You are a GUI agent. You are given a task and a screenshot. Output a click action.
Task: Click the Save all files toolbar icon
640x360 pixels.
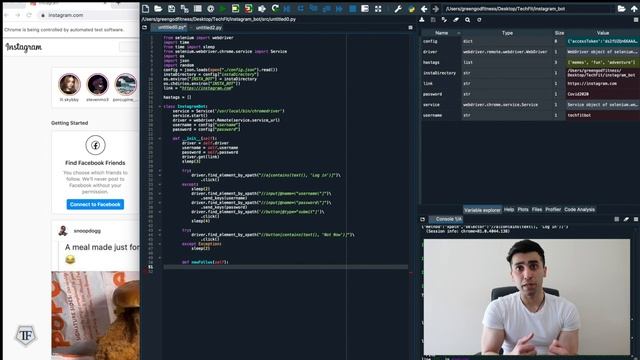pos(184,9)
